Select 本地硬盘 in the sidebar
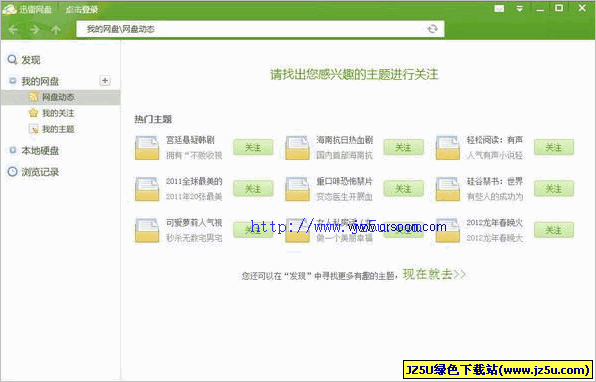Screen dimensions: 596x382 40,151
